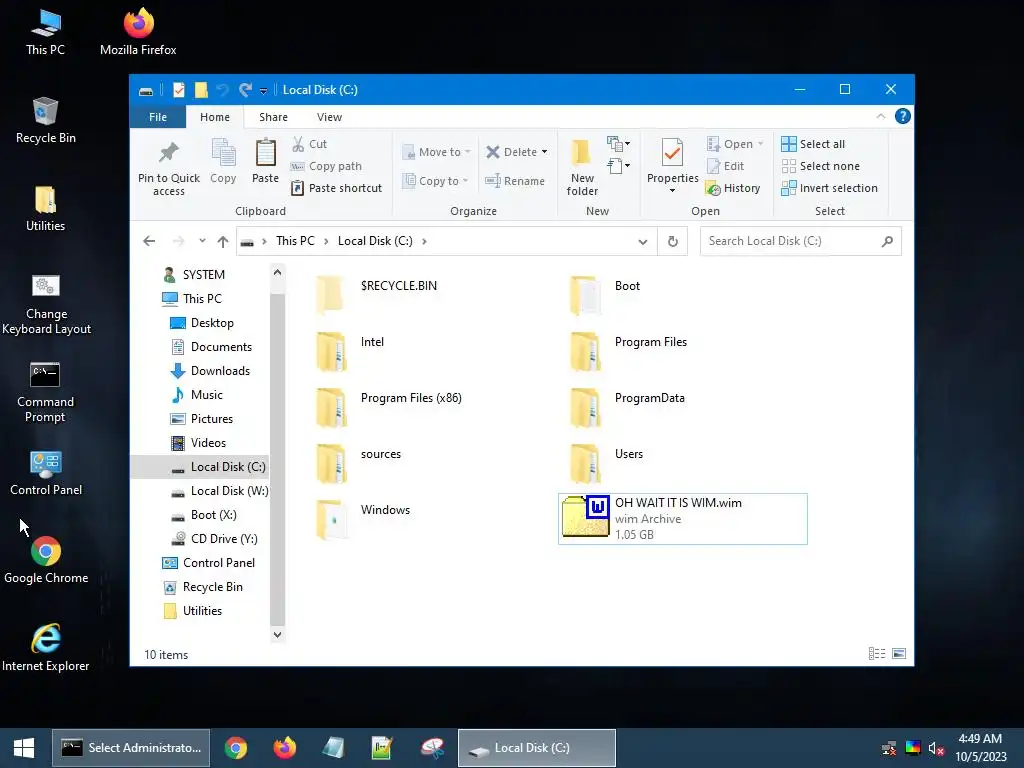Viewport: 1024px width, 768px height.
Task: Expand the Open button dropdown arrow
Action: point(760,144)
